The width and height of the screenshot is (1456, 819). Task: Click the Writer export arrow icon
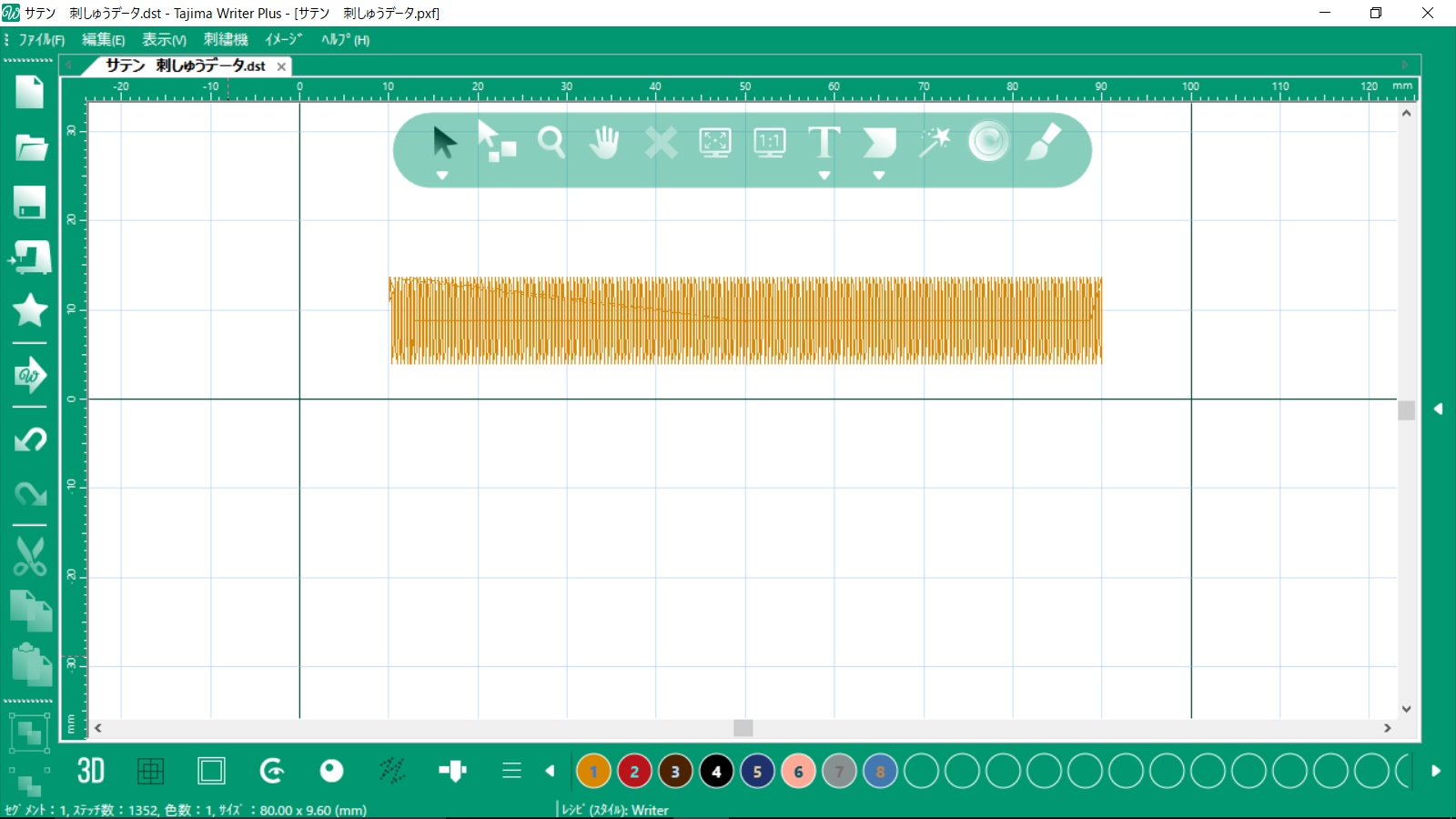pyautogui.click(x=30, y=375)
